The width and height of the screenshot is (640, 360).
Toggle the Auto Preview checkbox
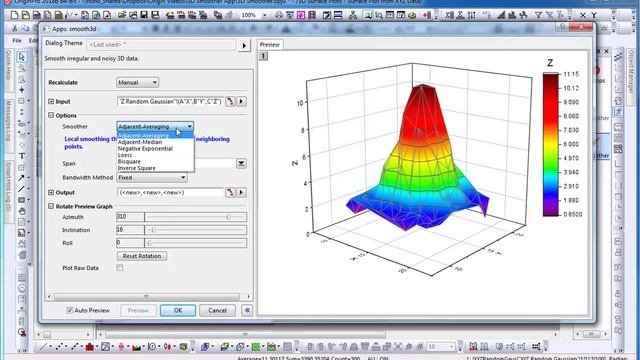pos(69,310)
